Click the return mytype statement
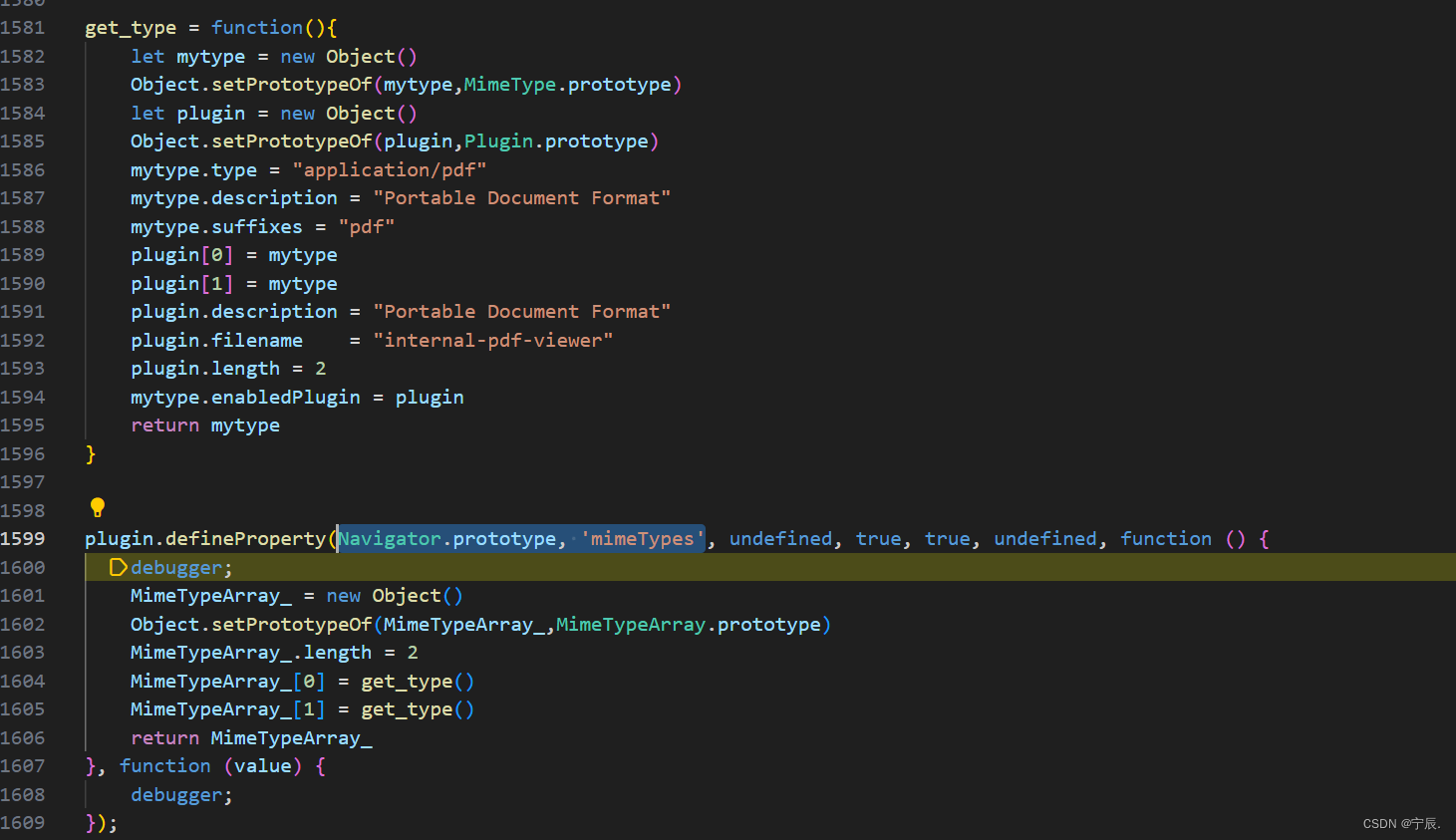 [x=205, y=425]
